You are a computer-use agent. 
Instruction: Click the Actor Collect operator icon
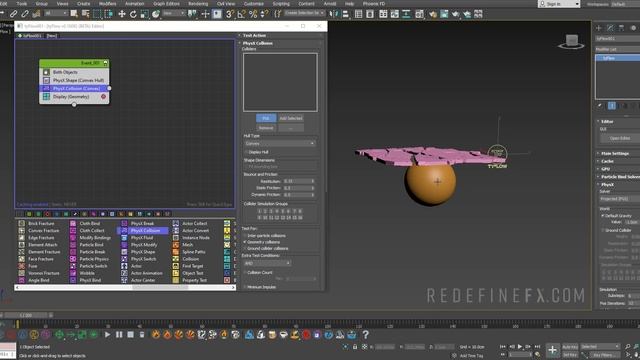[x=176, y=224]
